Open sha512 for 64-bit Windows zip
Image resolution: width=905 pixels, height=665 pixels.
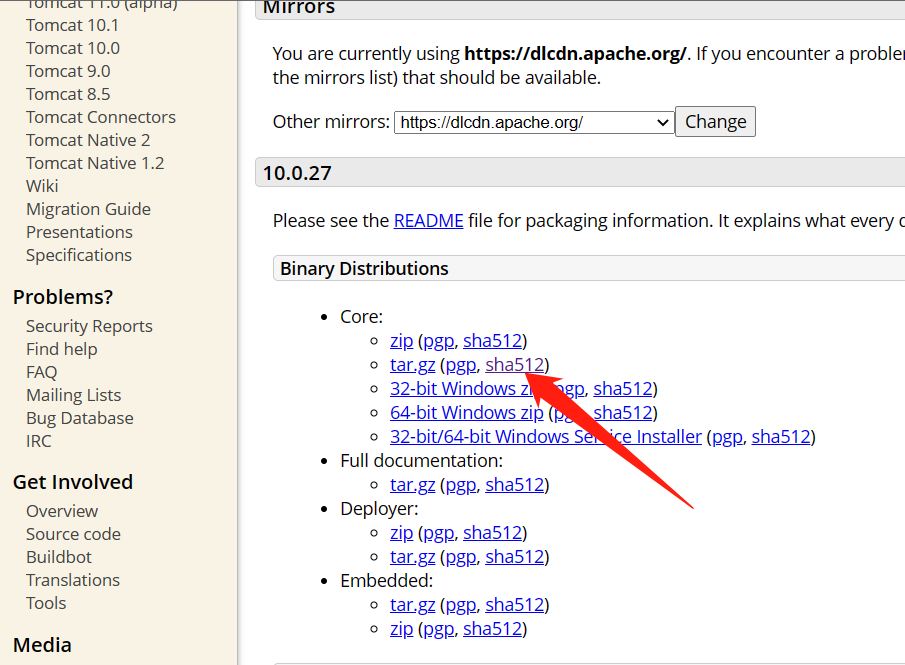(623, 413)
